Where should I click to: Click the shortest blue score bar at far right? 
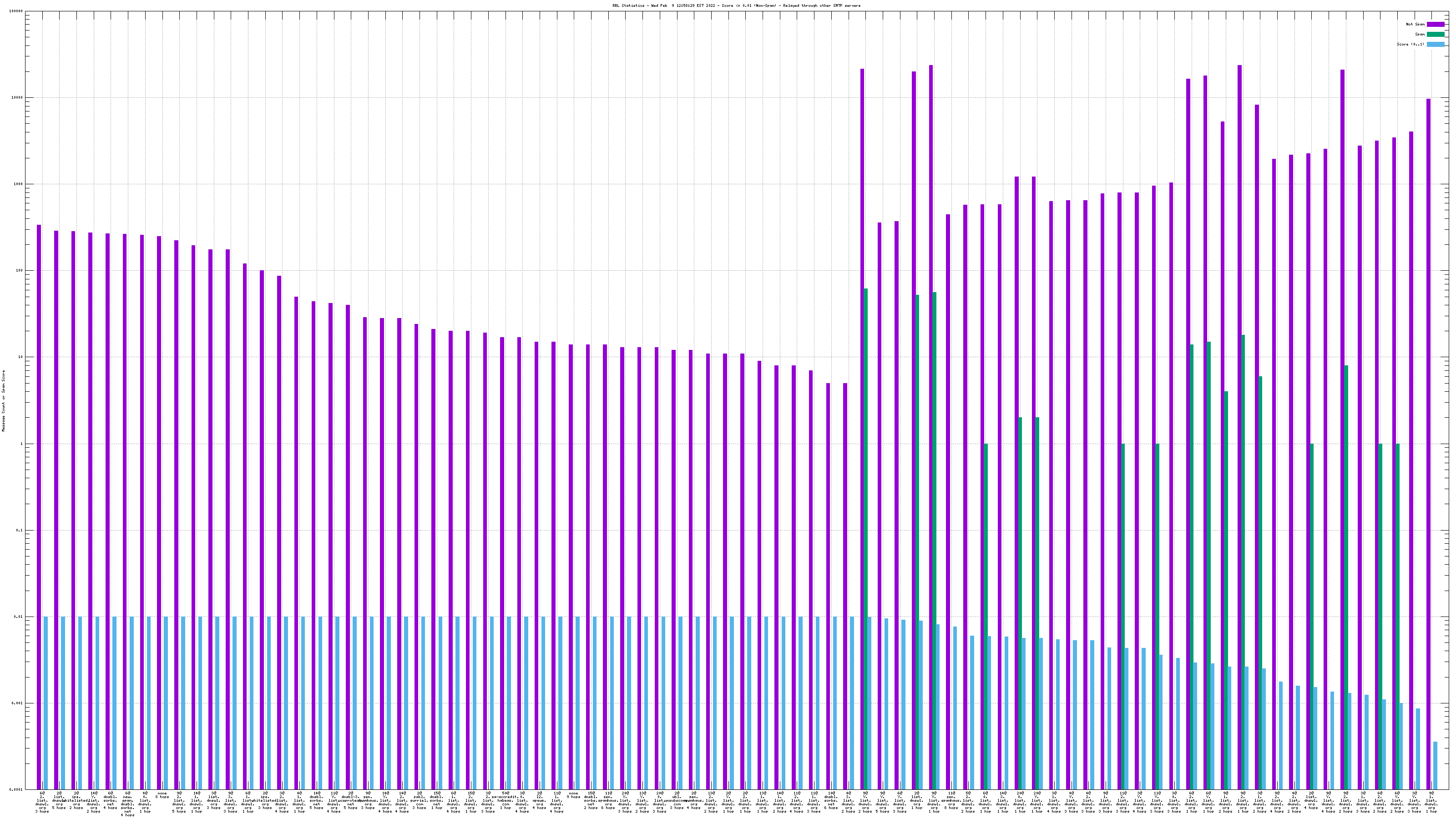[x=1435, y=765]
